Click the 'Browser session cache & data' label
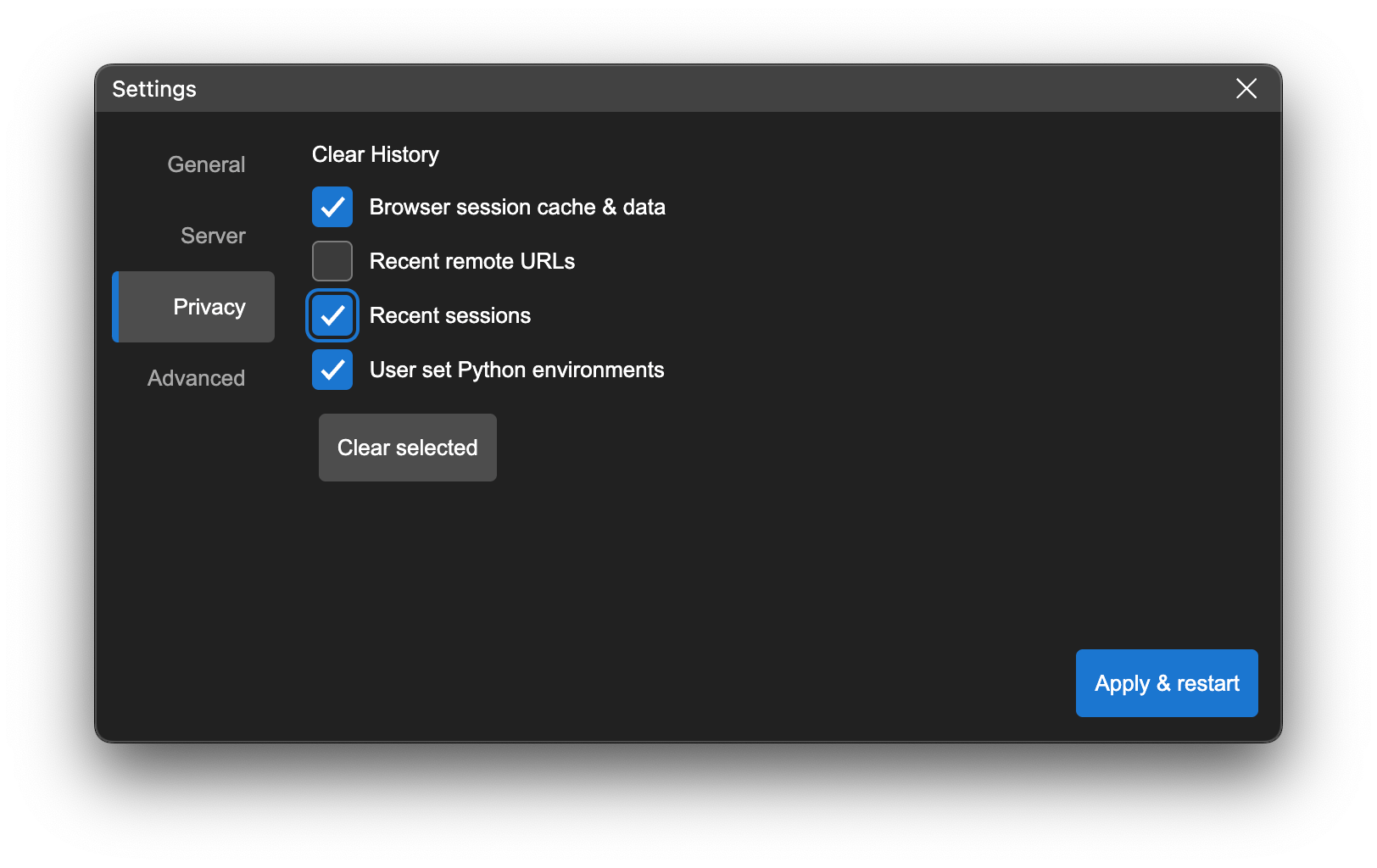This screenshot has height=868, width=1377. [x=517, y=207]
